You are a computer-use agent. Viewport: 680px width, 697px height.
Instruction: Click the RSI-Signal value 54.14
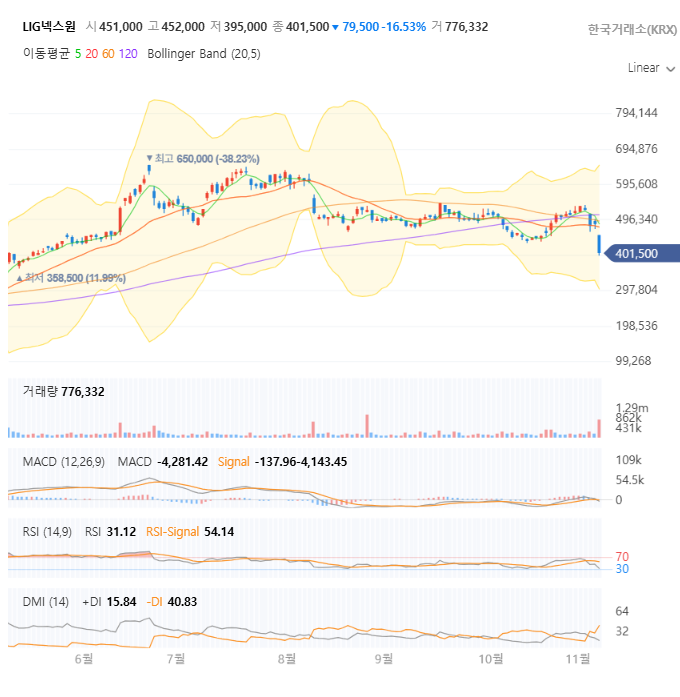[219, 532]
